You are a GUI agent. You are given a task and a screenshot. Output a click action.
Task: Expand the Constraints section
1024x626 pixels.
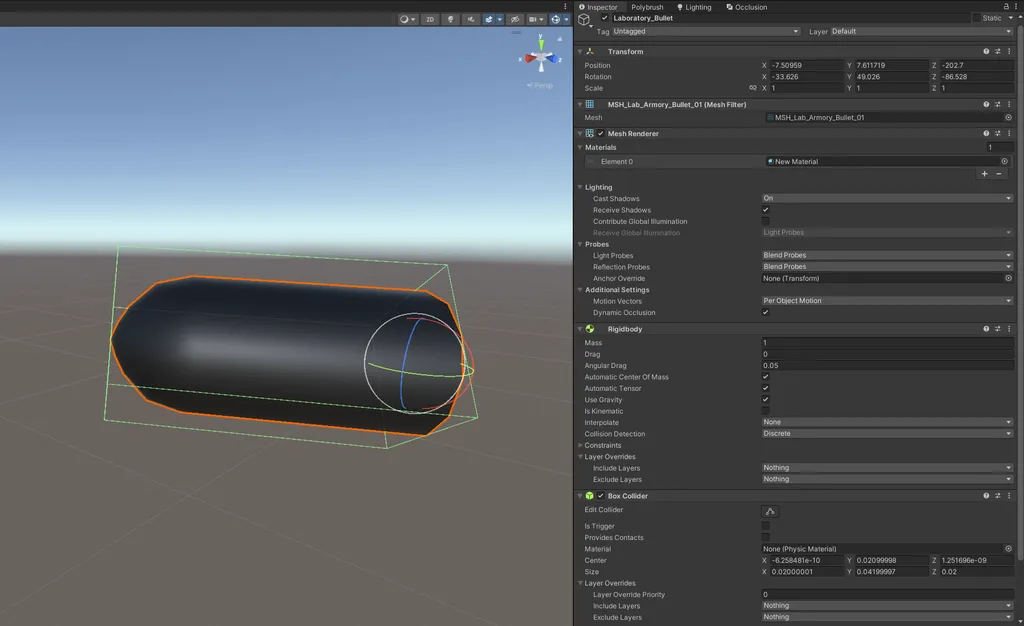point(580,445)
